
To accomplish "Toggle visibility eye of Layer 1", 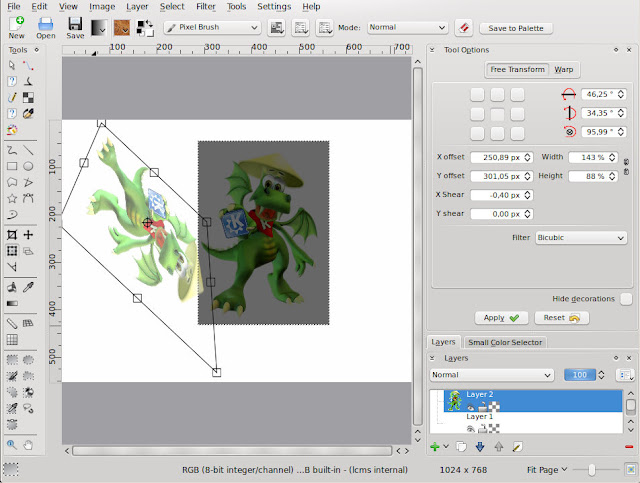I will [471, 429].
